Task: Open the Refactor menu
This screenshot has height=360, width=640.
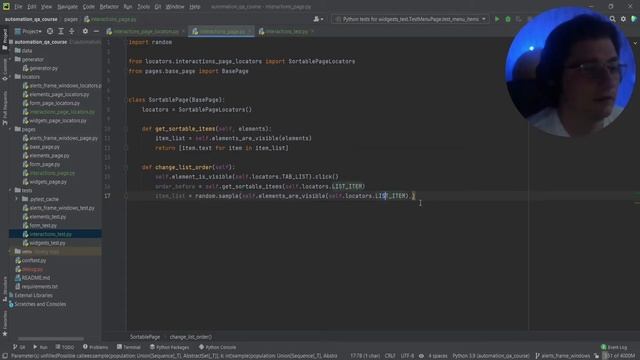Action: (x=109, y=7)
